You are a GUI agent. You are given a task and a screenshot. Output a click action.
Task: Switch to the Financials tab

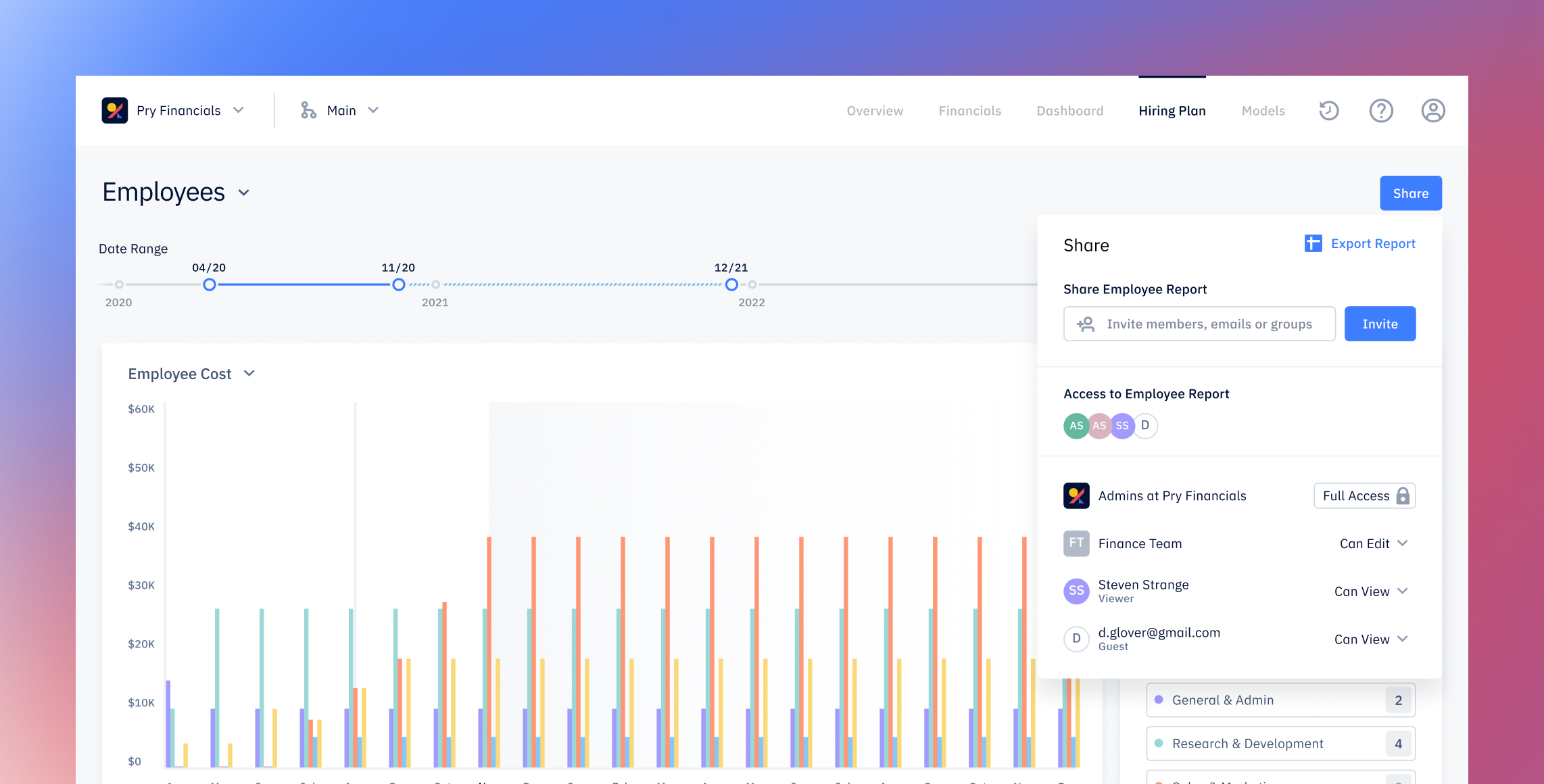(x=969, y=111)
